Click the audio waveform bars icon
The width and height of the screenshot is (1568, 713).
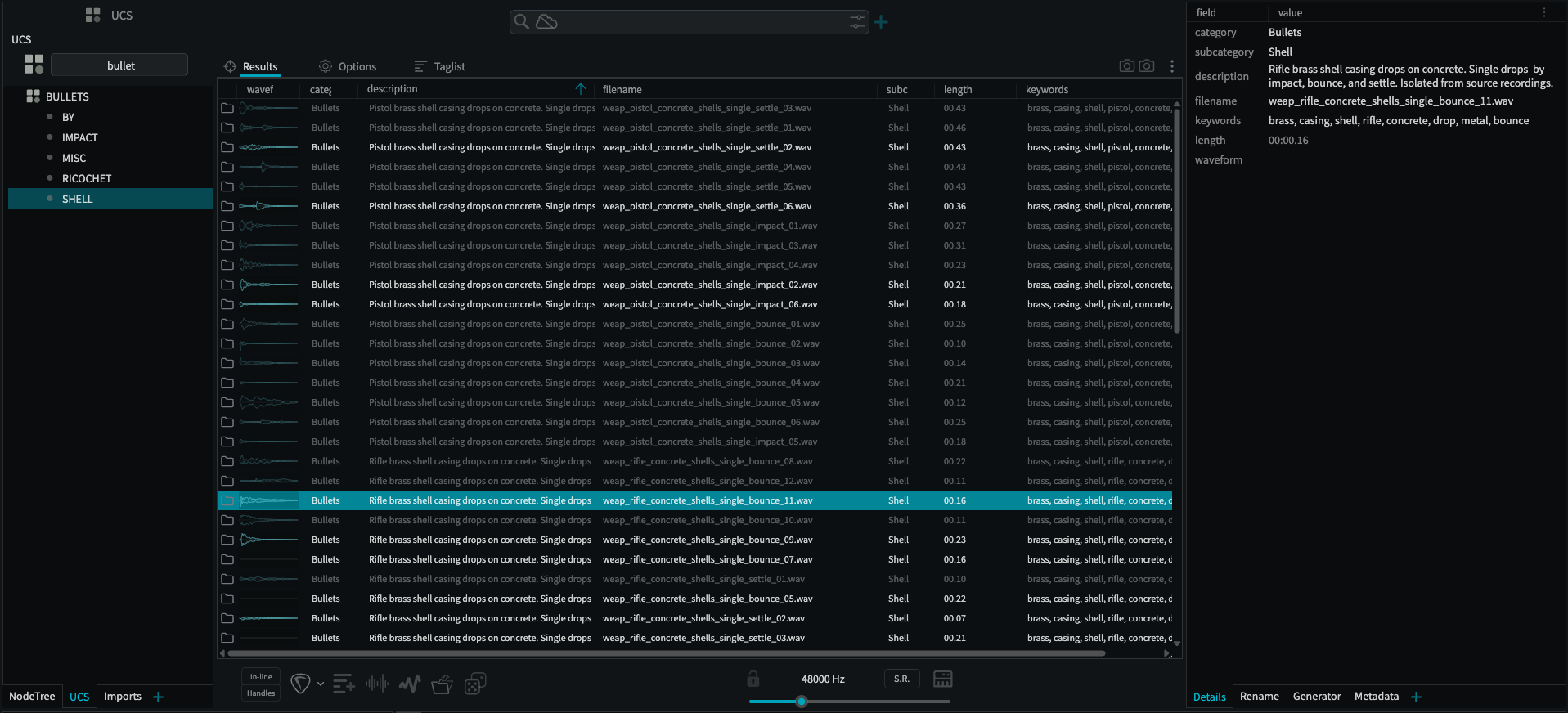tap(377, 683)
